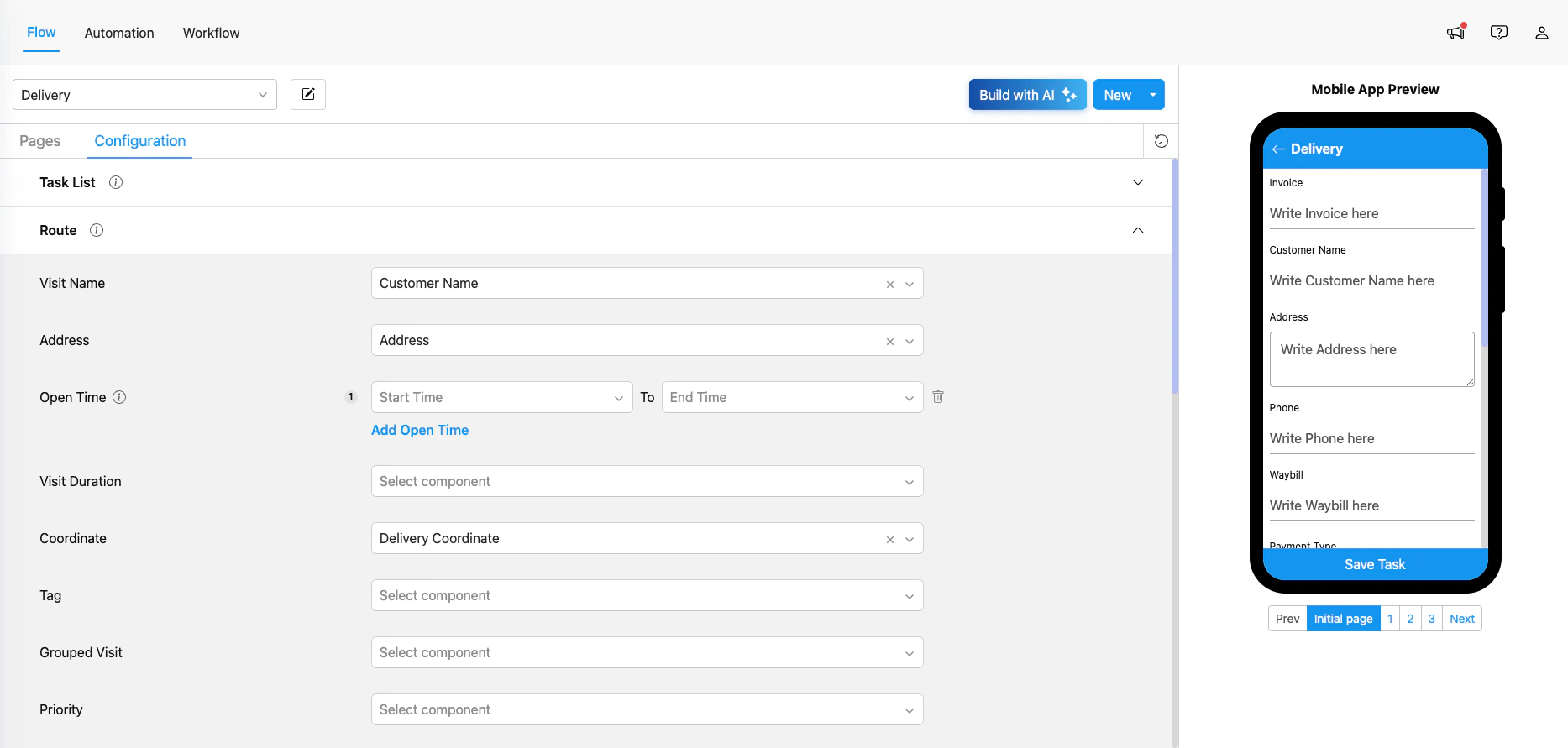Click the Write Customer Name here field
Image resolution: width=1568 pixels, height=748 pixels.
pyautogui.click(x=1371, y=280)
